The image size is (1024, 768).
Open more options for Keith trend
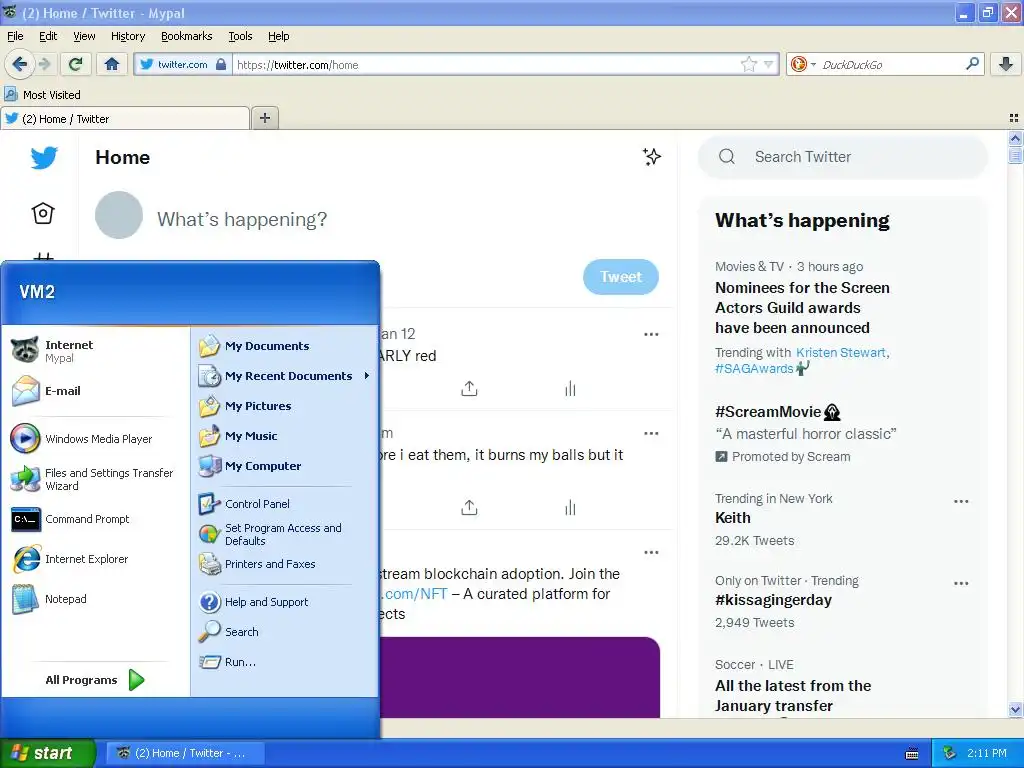[x=961, y=502]
